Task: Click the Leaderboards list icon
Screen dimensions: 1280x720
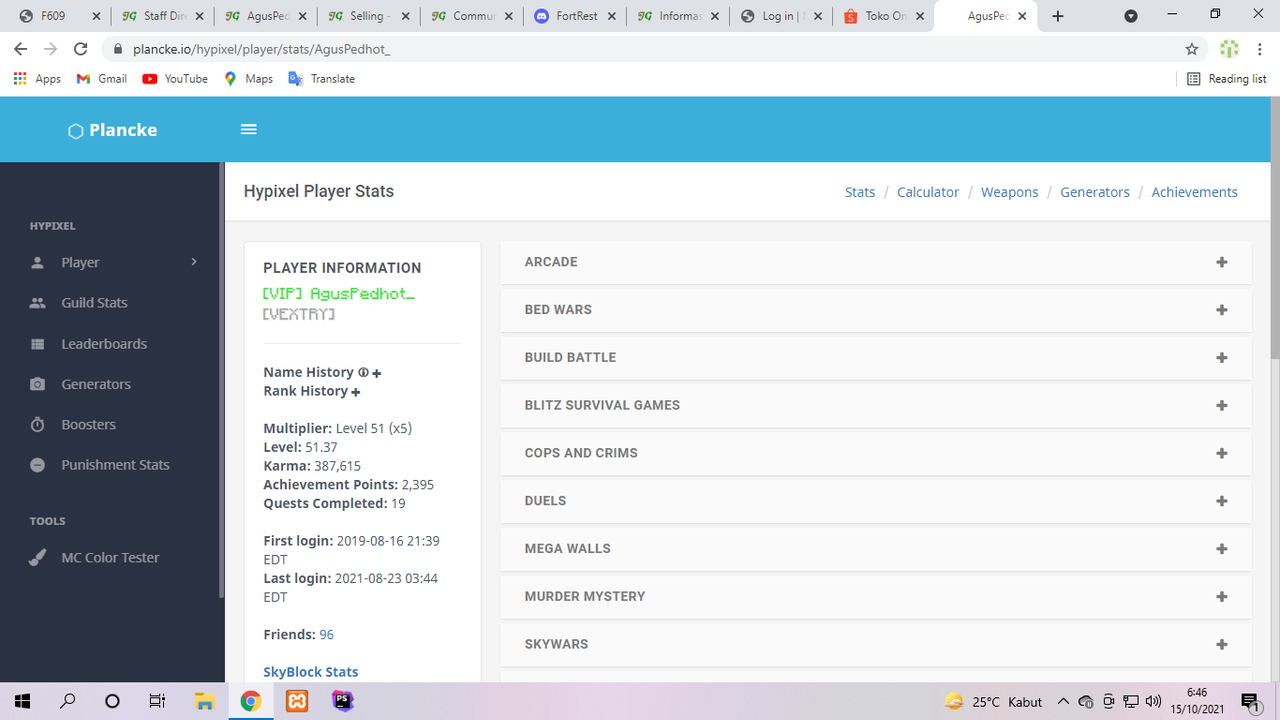Action: pos(38,344)
